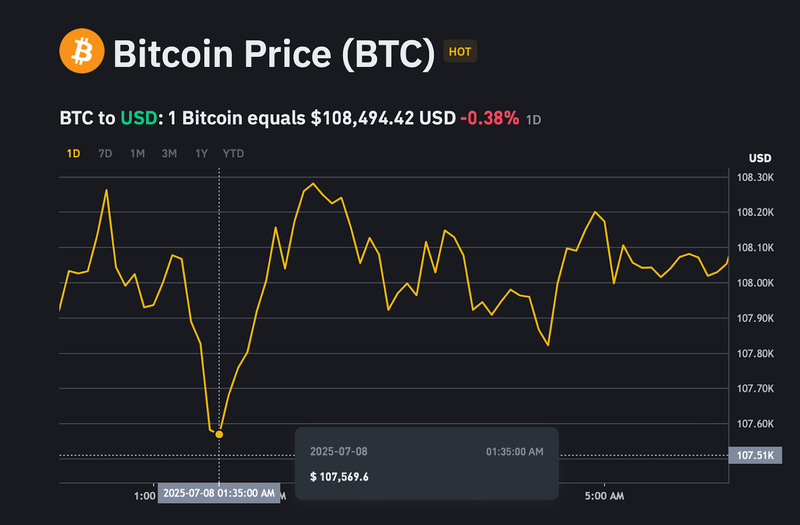Click the red -0.38% price change
This screenshot has height=525, width=800.
(x=489, y=118)
